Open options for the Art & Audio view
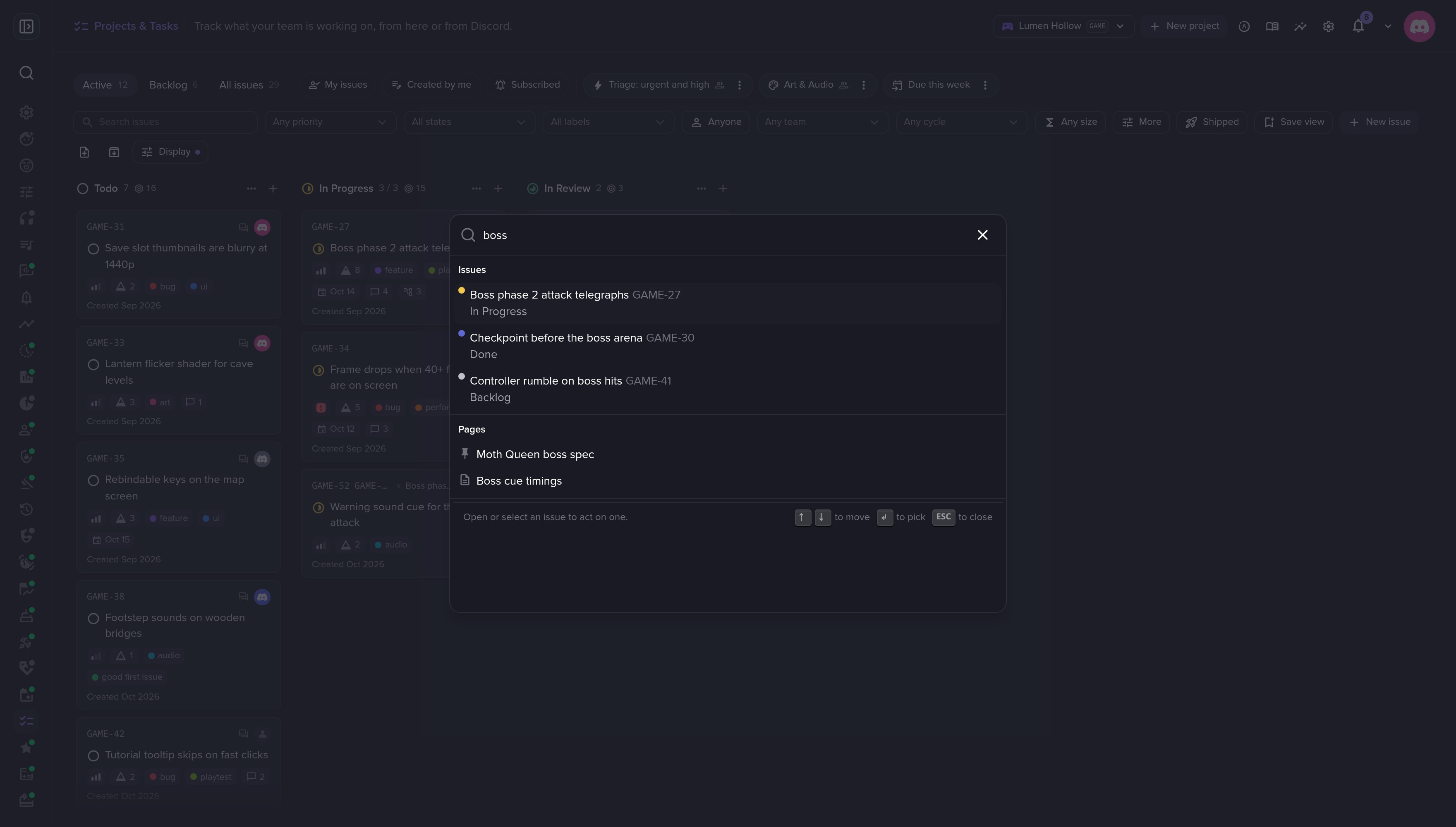The height and width of the screenshot is (827, 1456). pyautogui.click(x=864, y=85)
